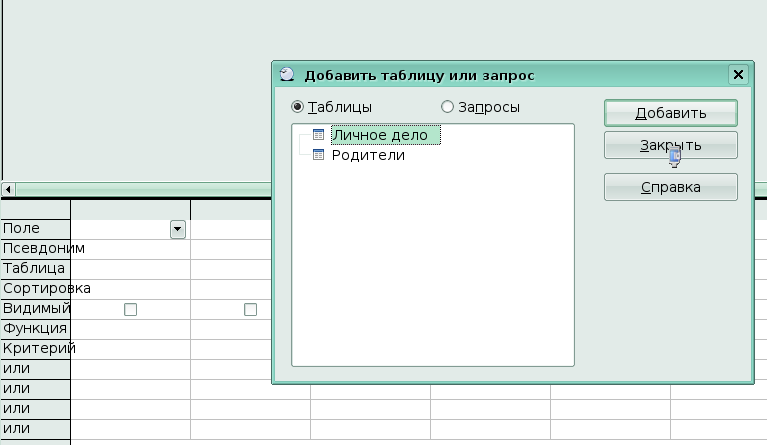Viewport: 767px width, 445px height.
Task: Click the horizontal scrollbar track
Action: [140, 189]
